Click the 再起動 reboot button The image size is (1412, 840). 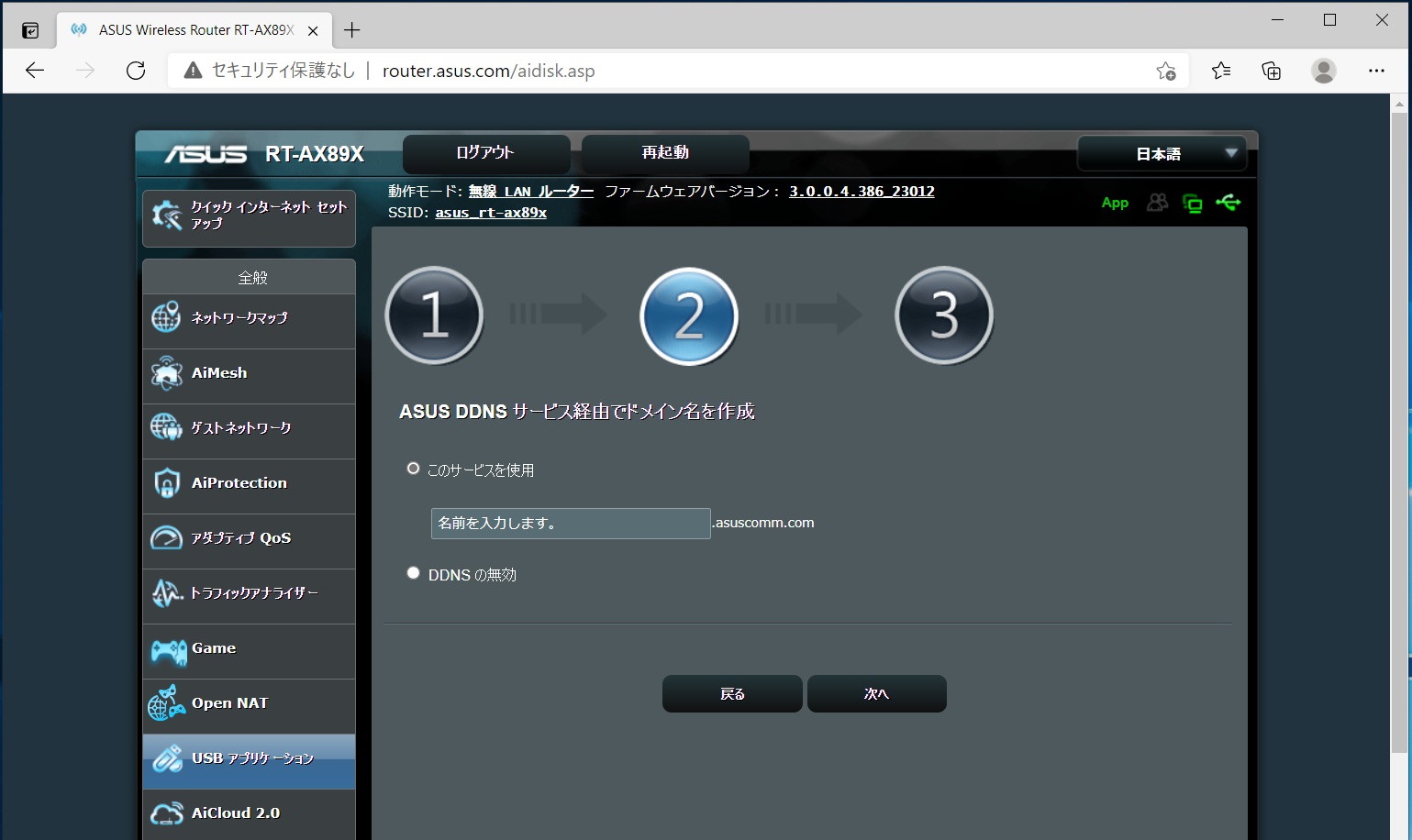coord(665,153)
